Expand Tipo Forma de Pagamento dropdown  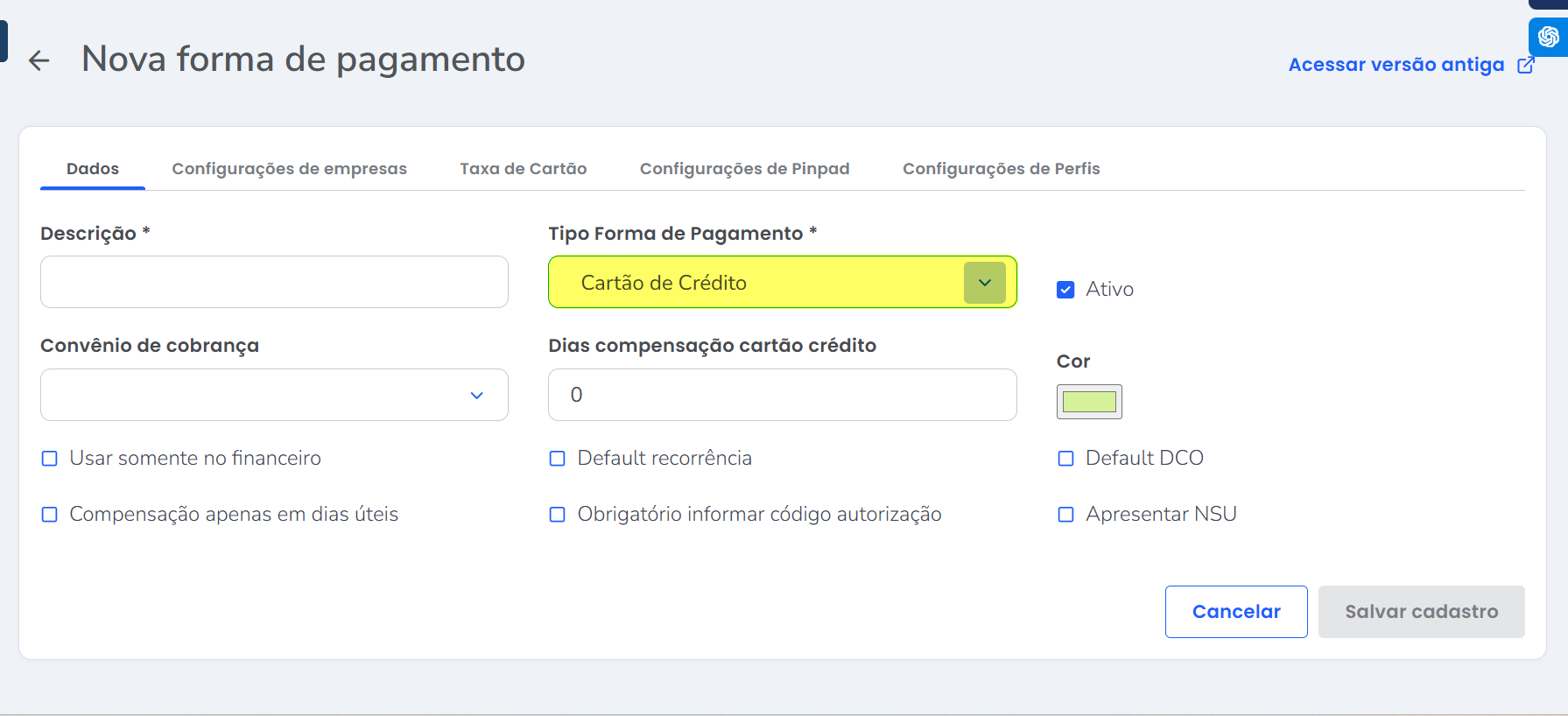pyautogui.click(x=984, y=283)
